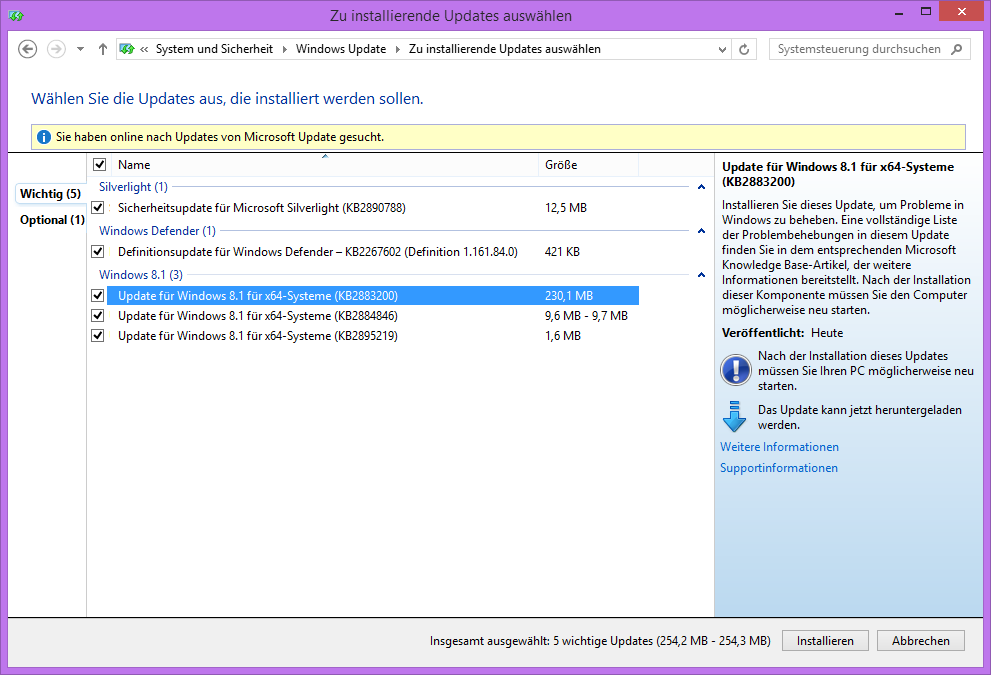The width and height of the screenshot is (991, 675).
Task: Click the double chevron at breadcrumb start
Action: [x=144, y=49]
